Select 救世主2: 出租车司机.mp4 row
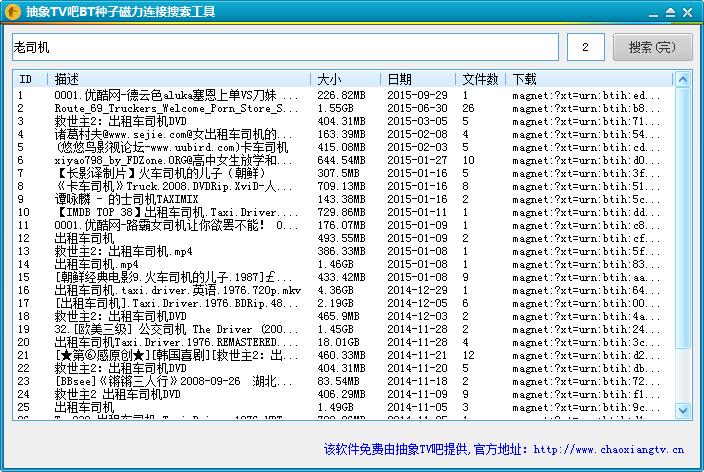The width and height of the screenshot is (704, 472). pyautogui.click(x=343, y=251)
